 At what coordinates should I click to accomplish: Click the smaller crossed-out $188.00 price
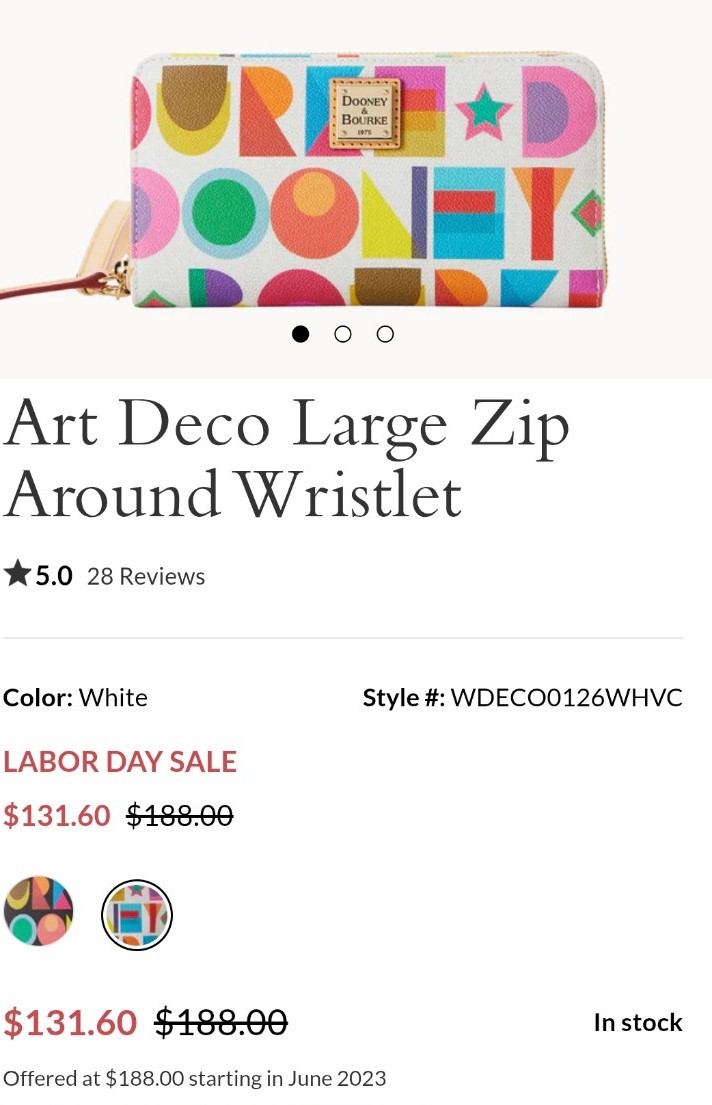click(179, 815)
